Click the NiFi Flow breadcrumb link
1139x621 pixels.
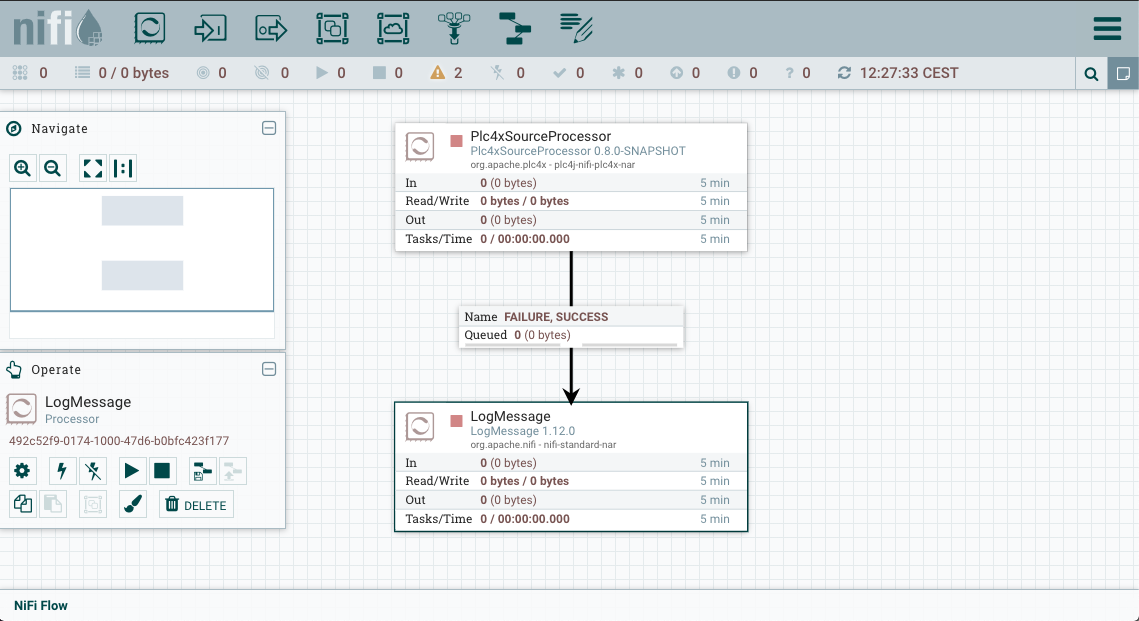coord(41,605)
